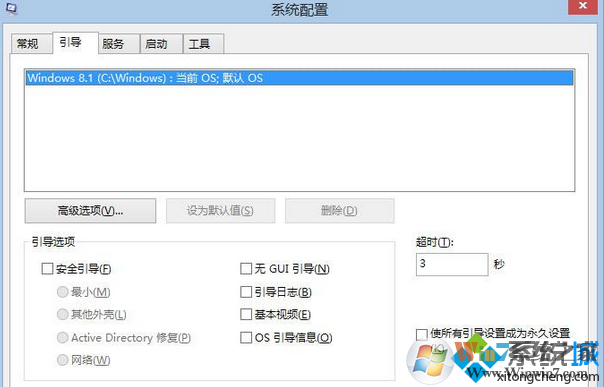The image size is (604, 387).
Task: Select the 最小(M) radio option
Action: click(x=62, y=292)
